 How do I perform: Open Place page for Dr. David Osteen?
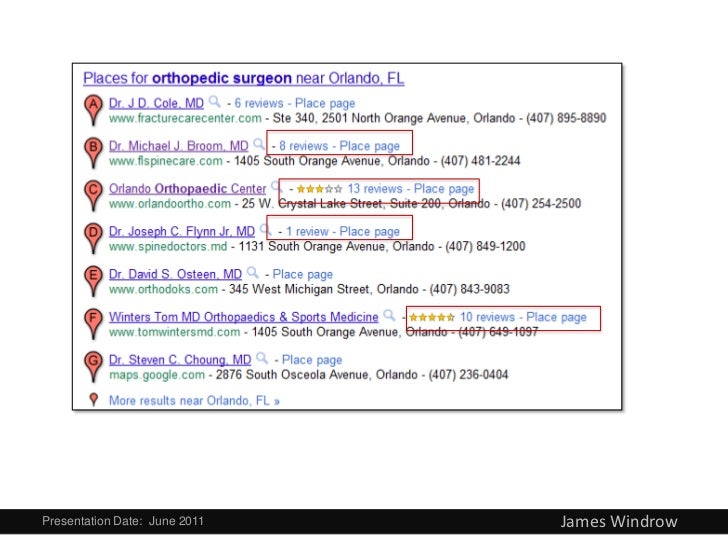point(303,274)
